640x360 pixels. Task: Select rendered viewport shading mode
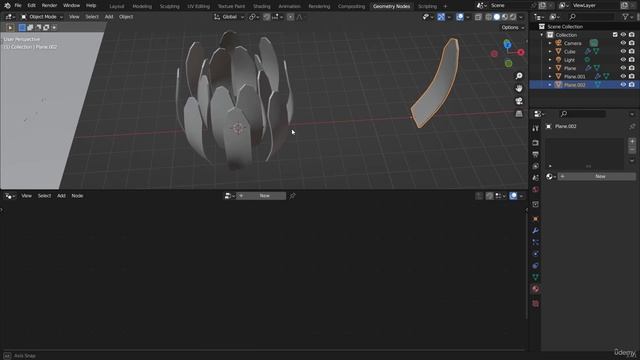pos(513,17)
